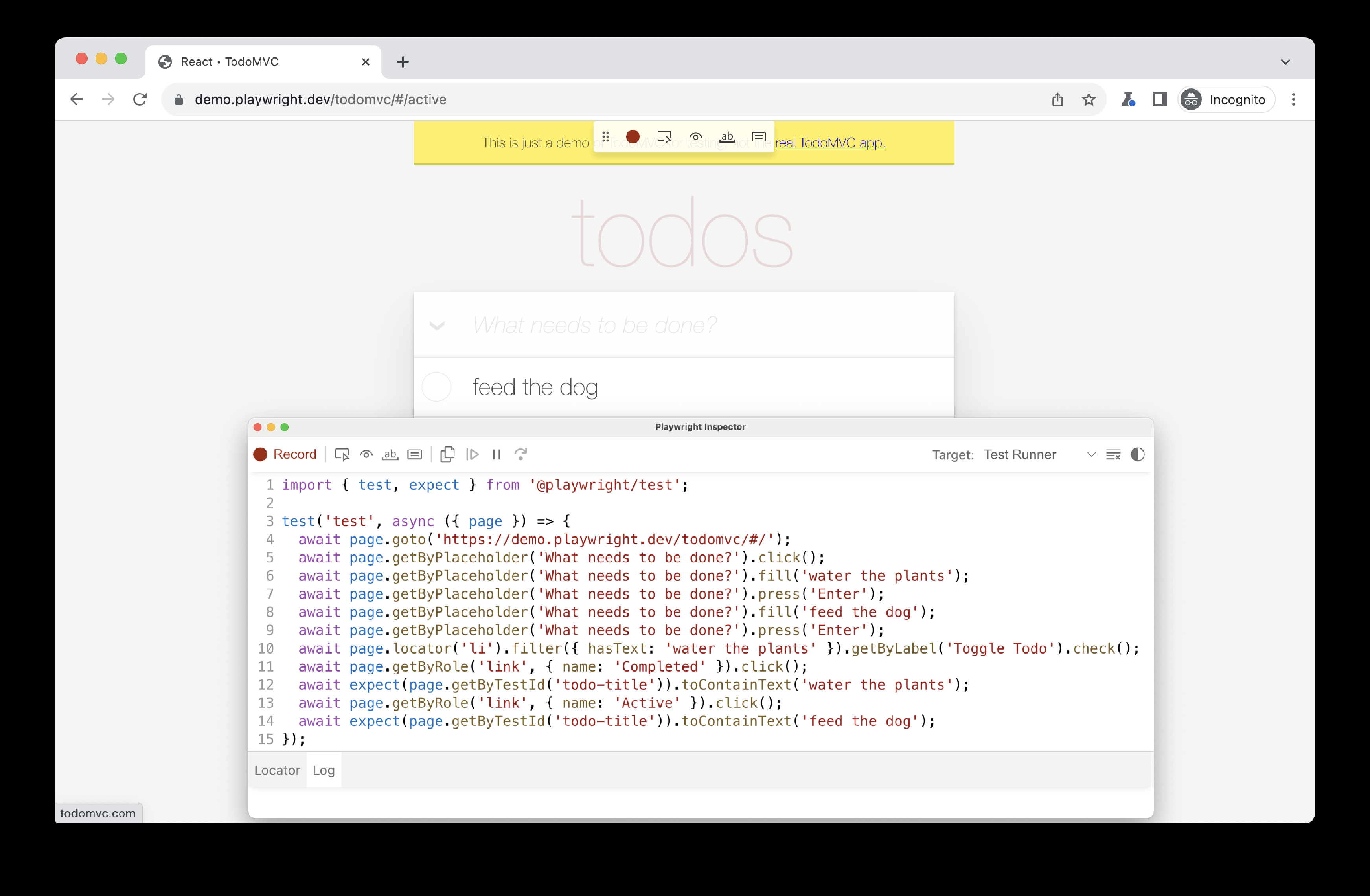Close the React TodoMVC tab

point(365,62)
